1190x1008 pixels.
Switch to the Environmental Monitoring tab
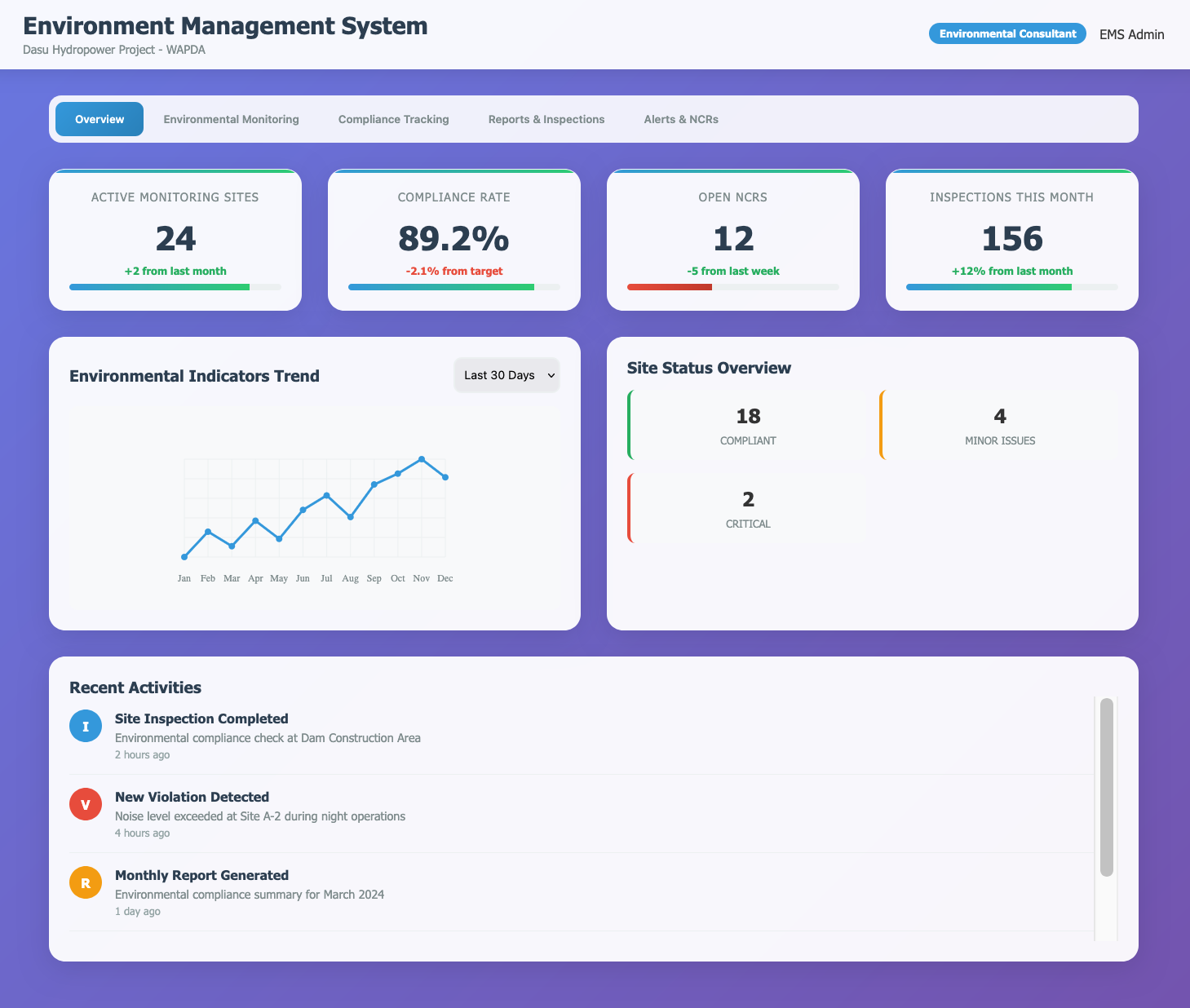pyautogui.click(x=231, y=119)
